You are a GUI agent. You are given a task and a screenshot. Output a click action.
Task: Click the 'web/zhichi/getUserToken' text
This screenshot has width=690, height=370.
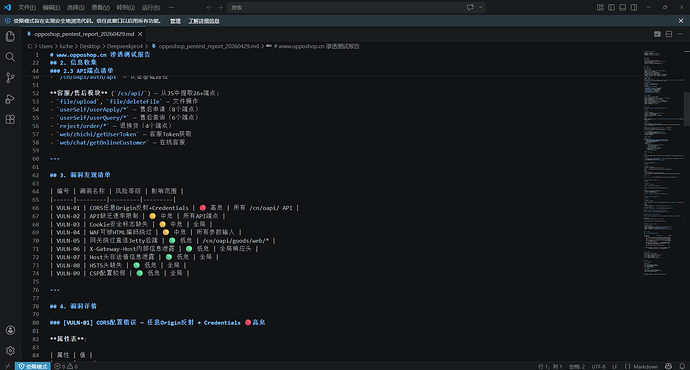point(98,134)
